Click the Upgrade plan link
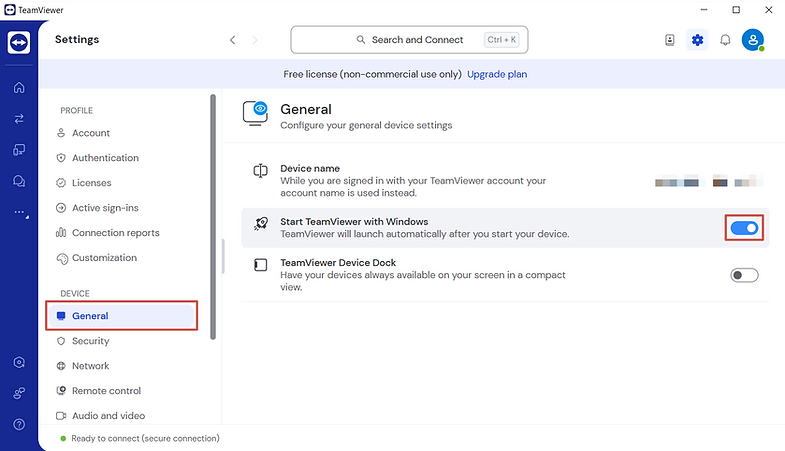Screen dimensions: 785x451 pyautogui.click(x=497, y=74)
